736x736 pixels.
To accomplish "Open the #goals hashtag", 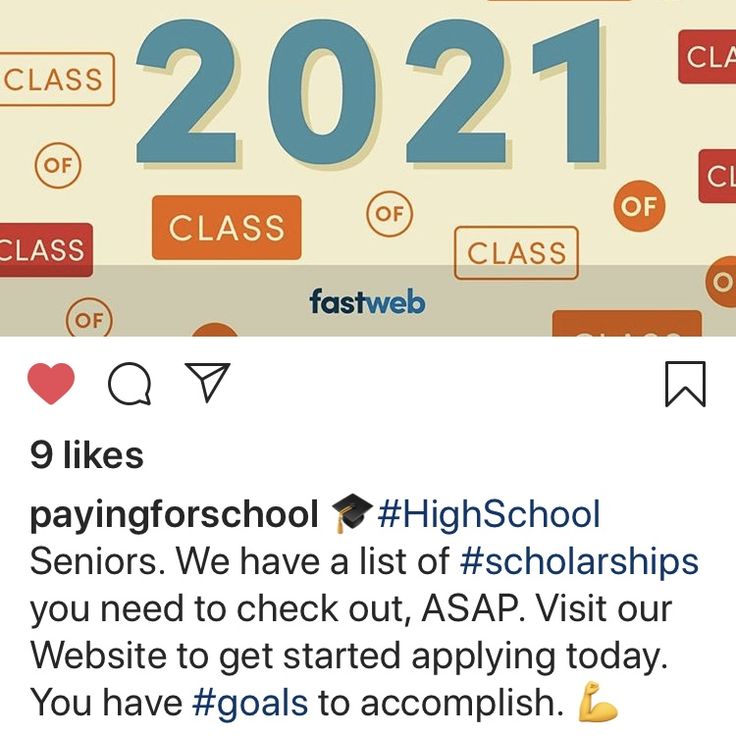I will pyautogui.click(x=250, y=703).
